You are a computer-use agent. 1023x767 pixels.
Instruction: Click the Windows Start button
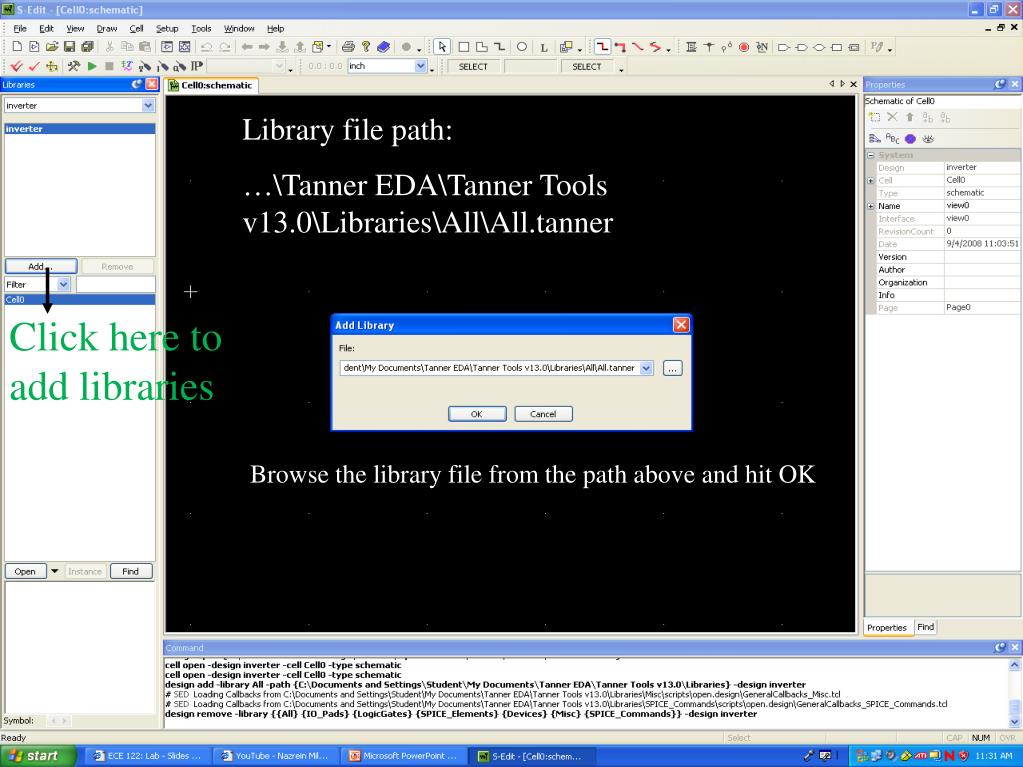click(37, 755)
